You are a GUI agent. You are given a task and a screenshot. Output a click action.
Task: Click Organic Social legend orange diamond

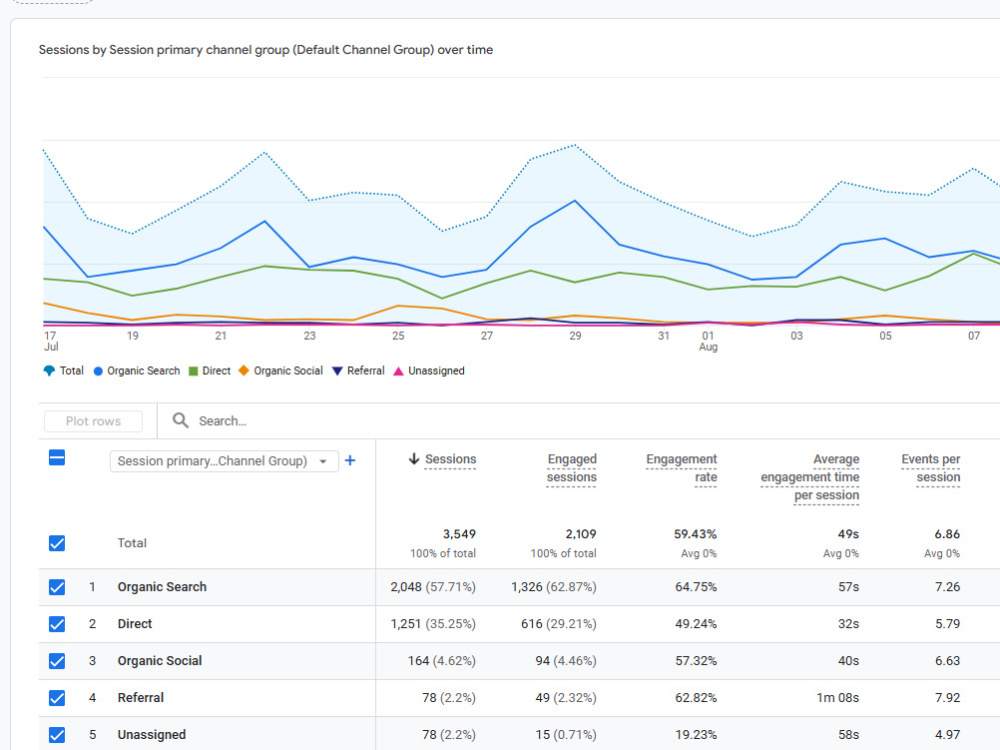[x=244, y=371]
